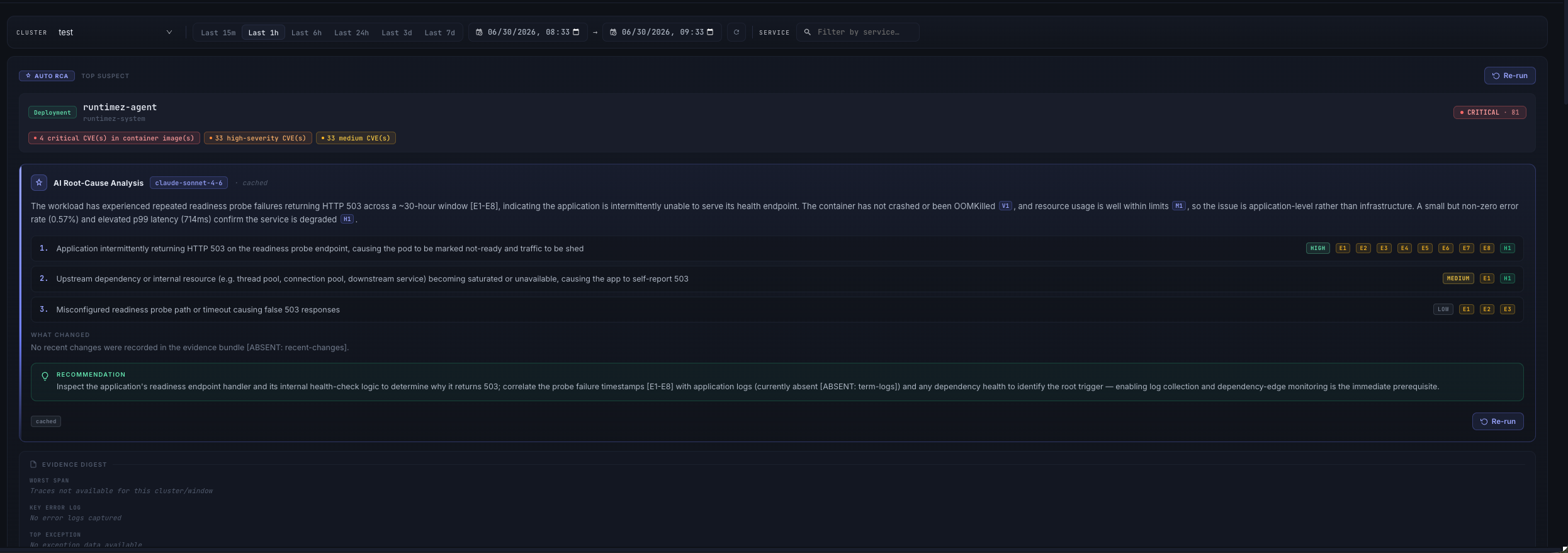This screenshot has height=553, width=1568.
Task: Click the E2 tag on hypothesis 3
Action: coord(1487,309)
